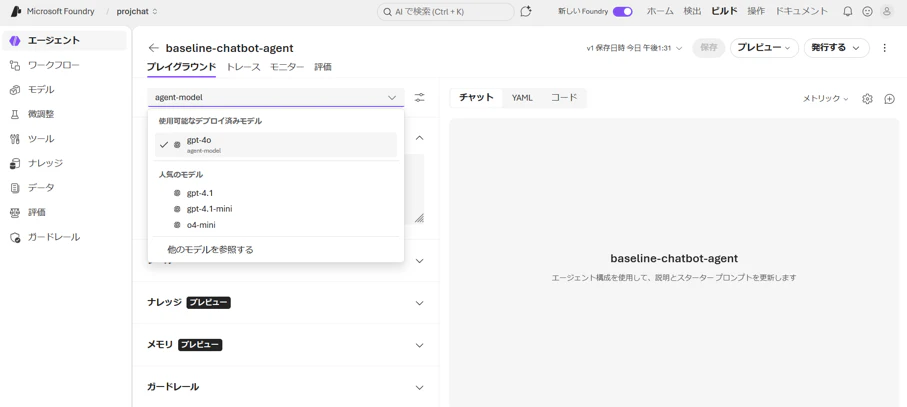Viewport: 907px width, 407px height.
Task: Click 他のモデルを参照する link
Action: [x=210, y=250]
